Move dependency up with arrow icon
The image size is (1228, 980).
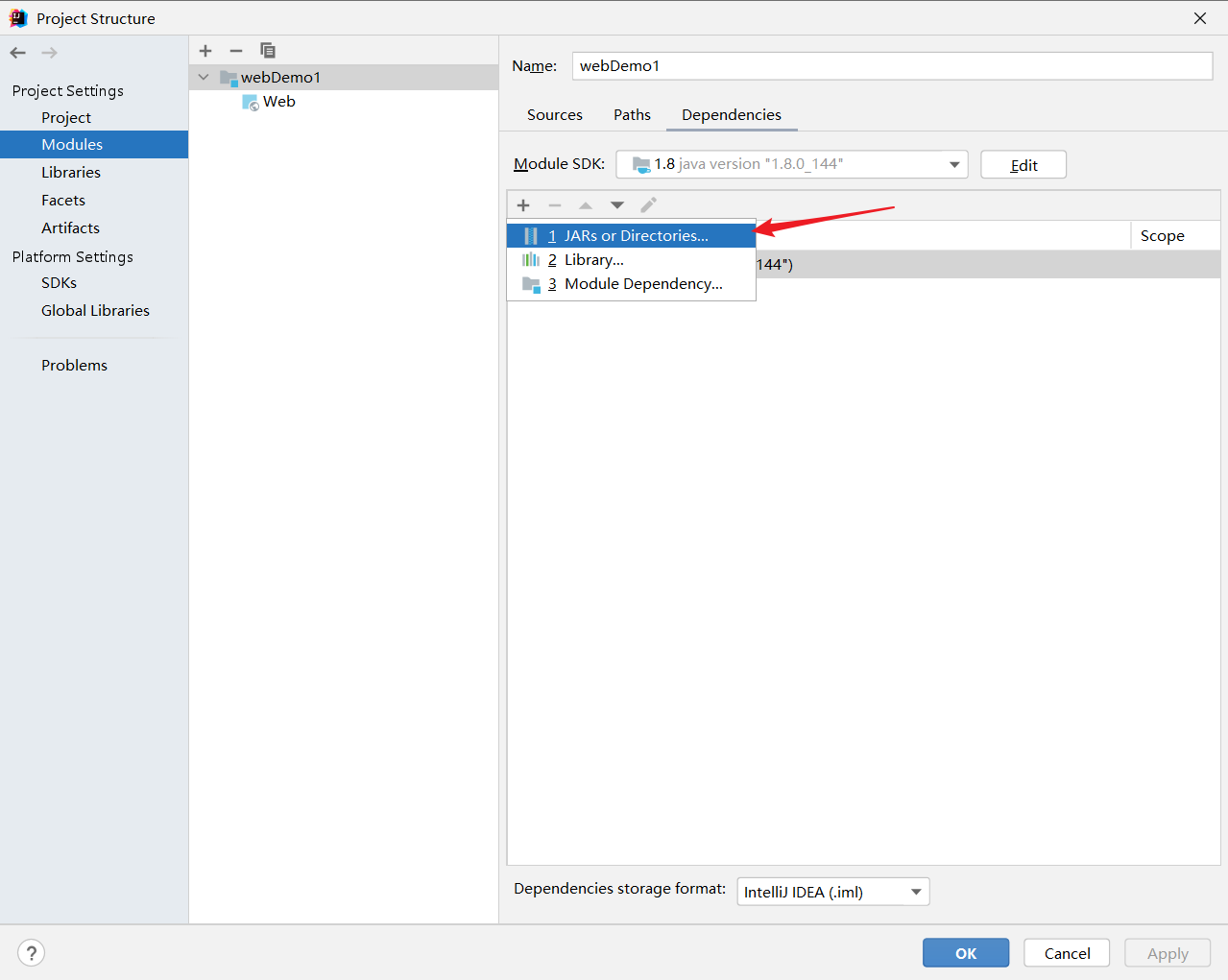coord(586,204)
